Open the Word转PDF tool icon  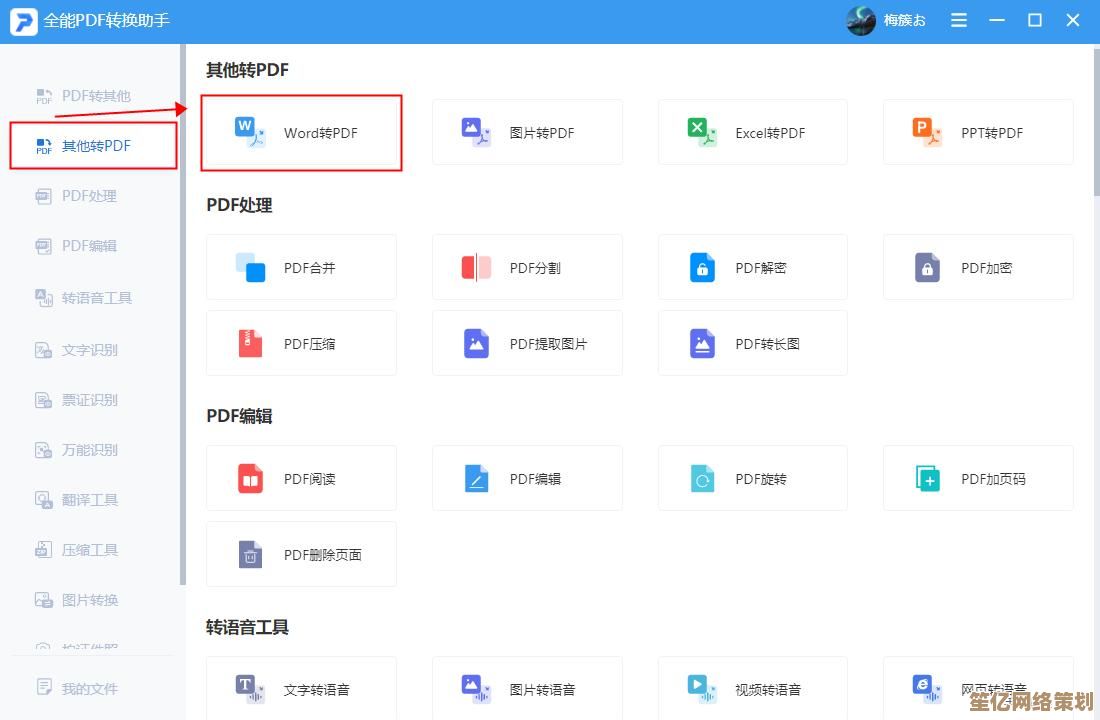point(250,132)
